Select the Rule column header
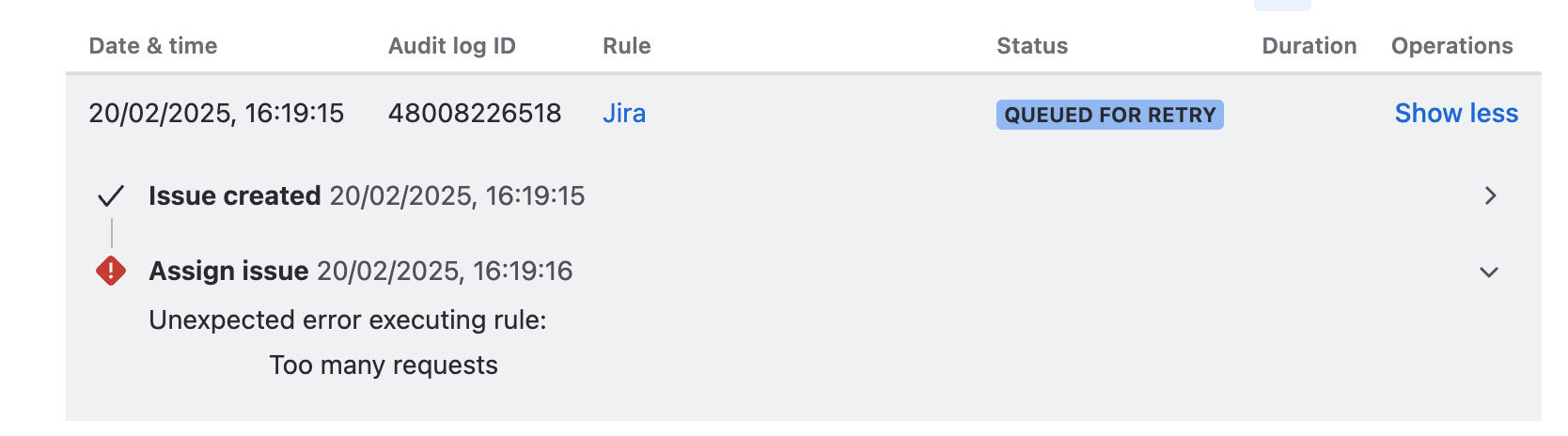Image resolution: width=1568 pixels, height=436 pixels. click(627, 46)
